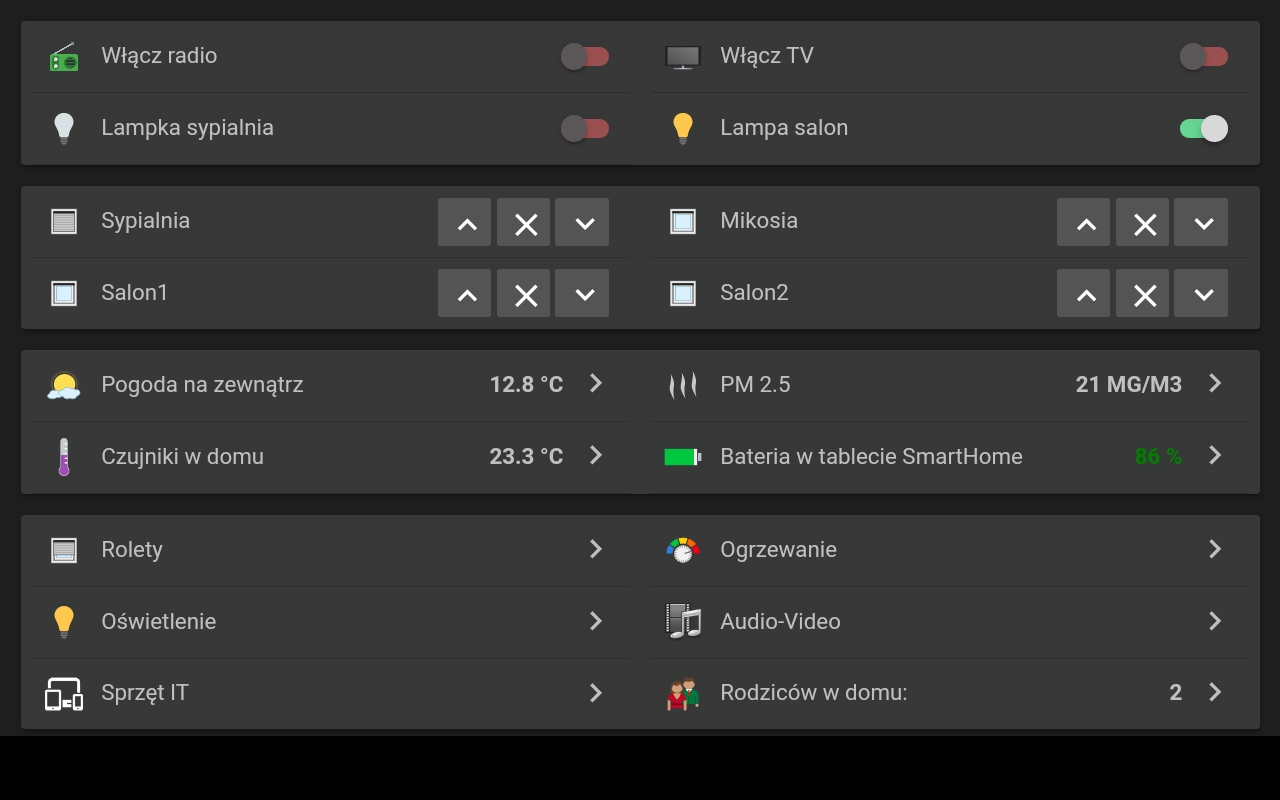Toggle the Włącz radio switch
1280x800 pixels.
tap(585, 57)
